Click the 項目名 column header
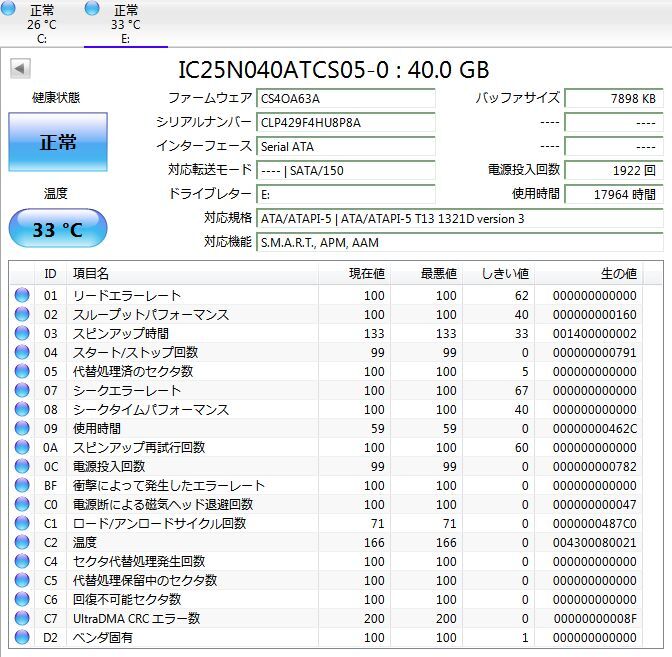This screenshot has width=672, height=657. [90, 273]
